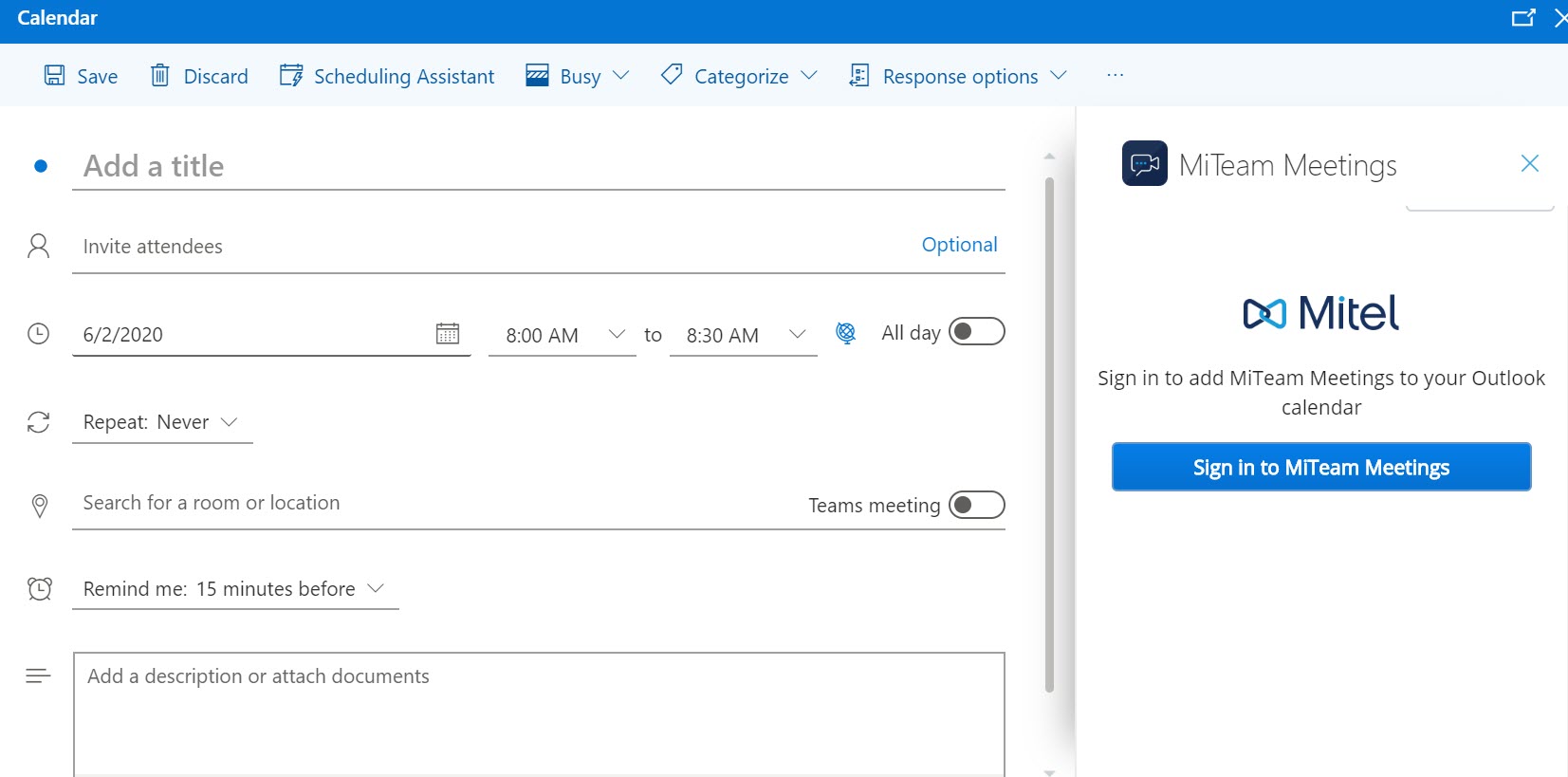Close the MiTeam Meetings panel

[x=1529, y=164]
